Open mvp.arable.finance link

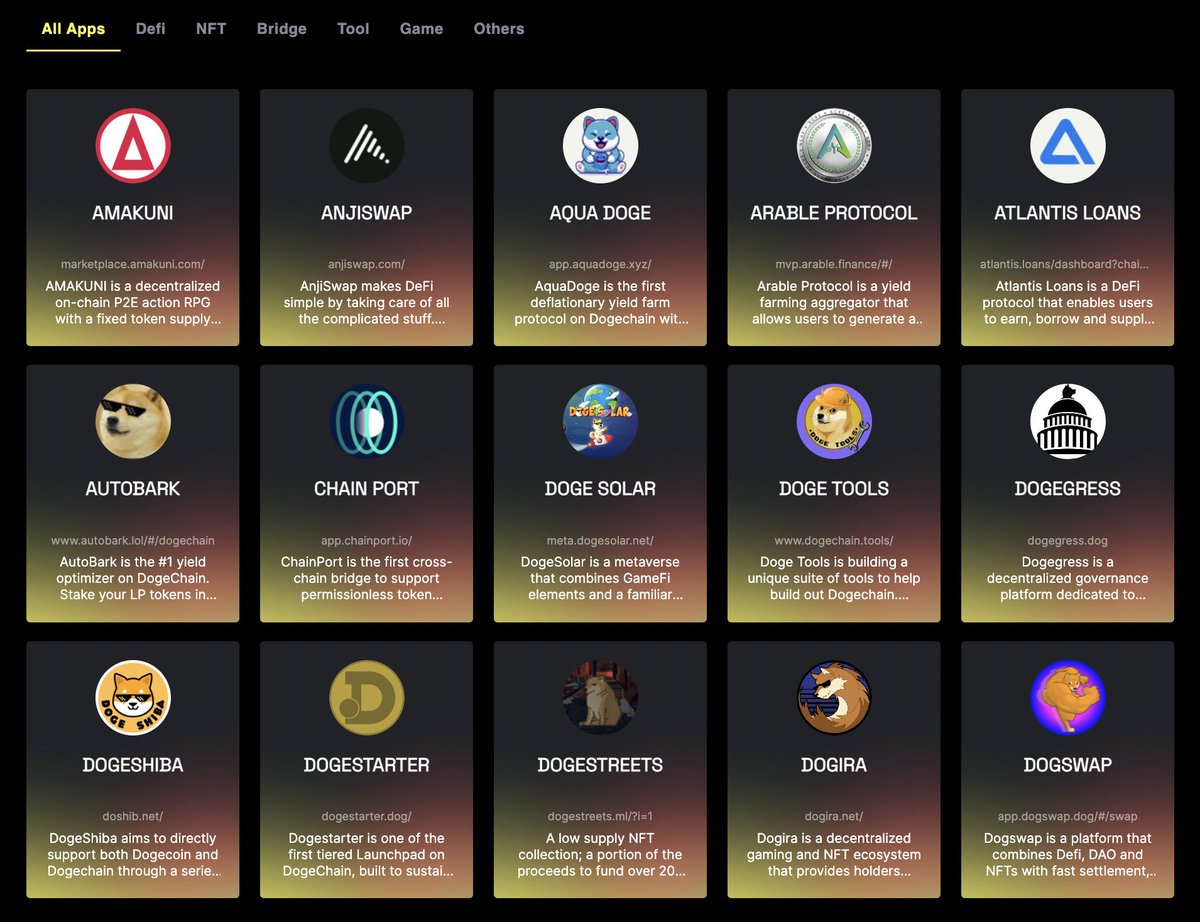(x=834, y=265)
